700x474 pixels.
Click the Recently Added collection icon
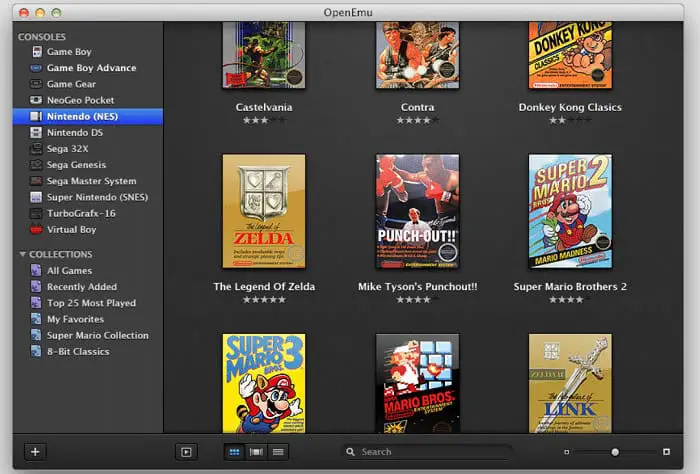pyautogui.click(x=36, y=287)
